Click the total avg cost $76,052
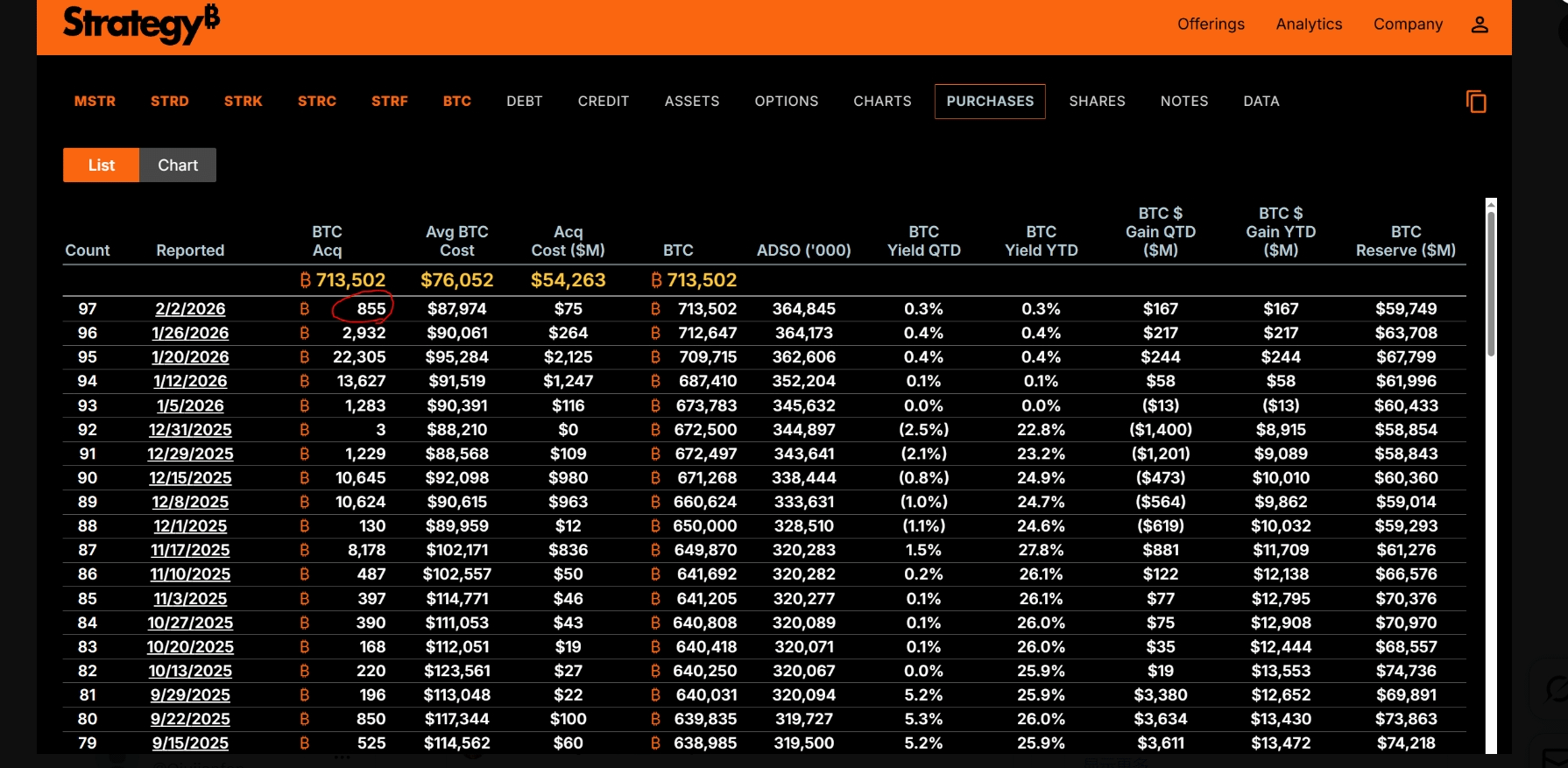This screenshot has width=1568, height=768. (456, 280)
